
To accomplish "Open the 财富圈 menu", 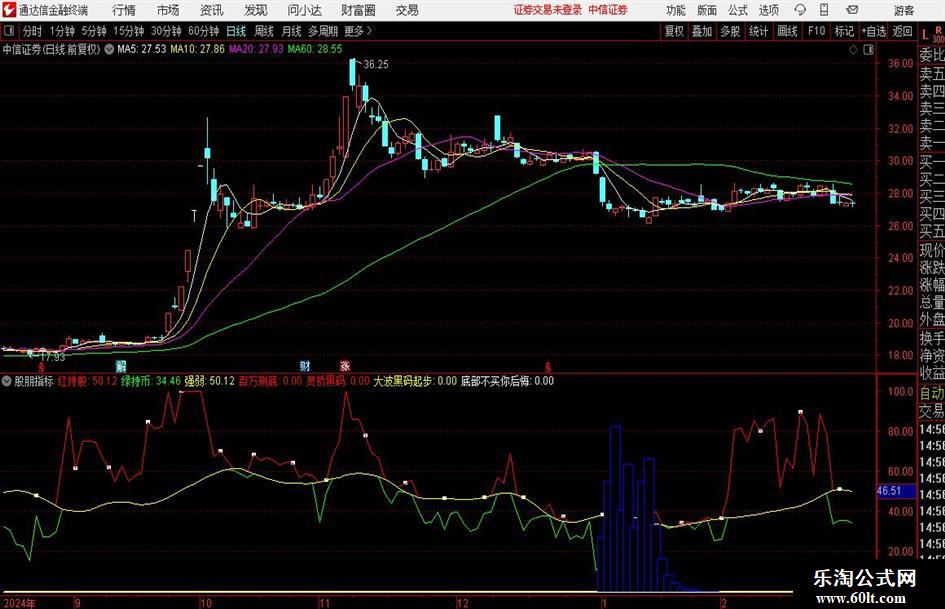I will pos(358,10).
